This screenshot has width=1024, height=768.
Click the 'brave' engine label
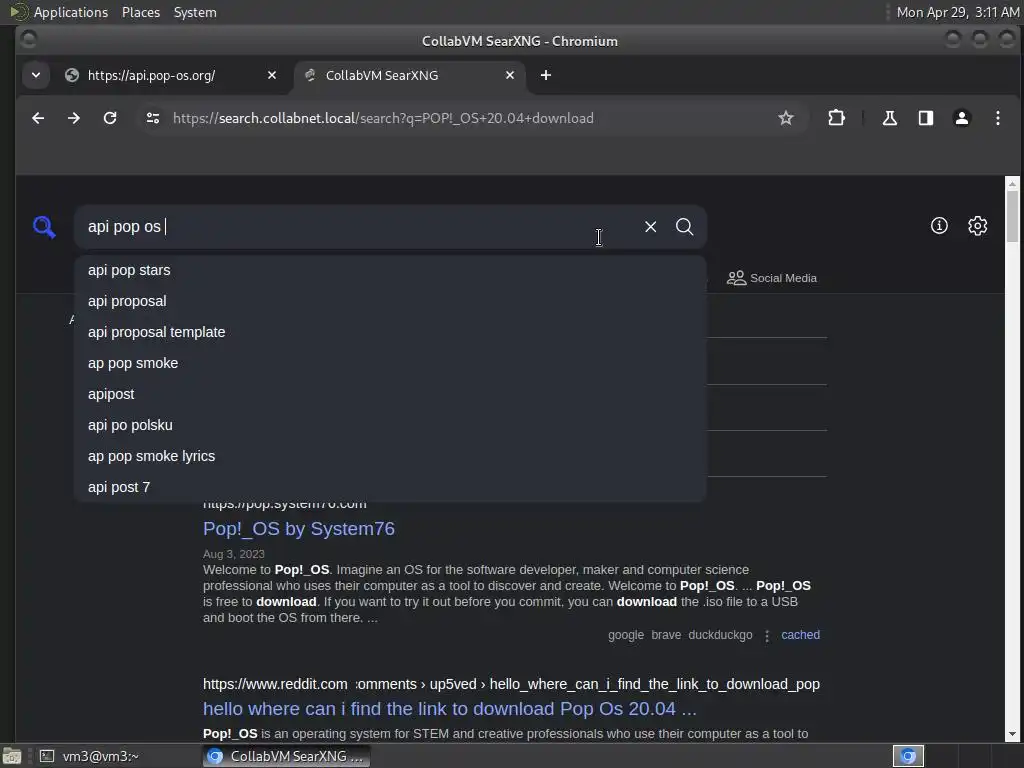point(666,635)
